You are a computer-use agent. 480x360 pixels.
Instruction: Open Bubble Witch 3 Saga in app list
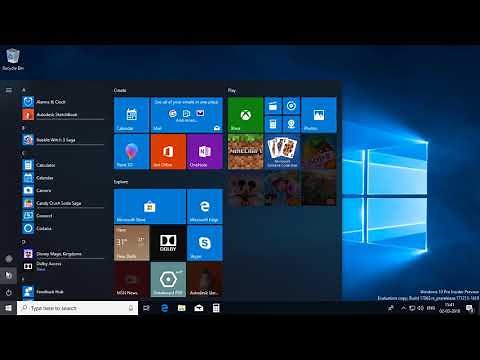63,140
